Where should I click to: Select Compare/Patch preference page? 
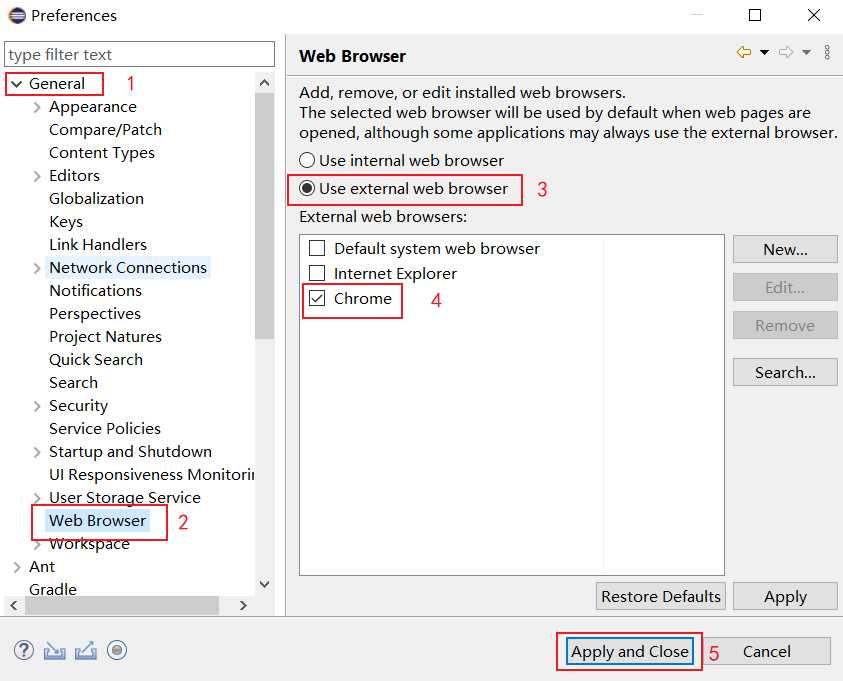point(105,130)
